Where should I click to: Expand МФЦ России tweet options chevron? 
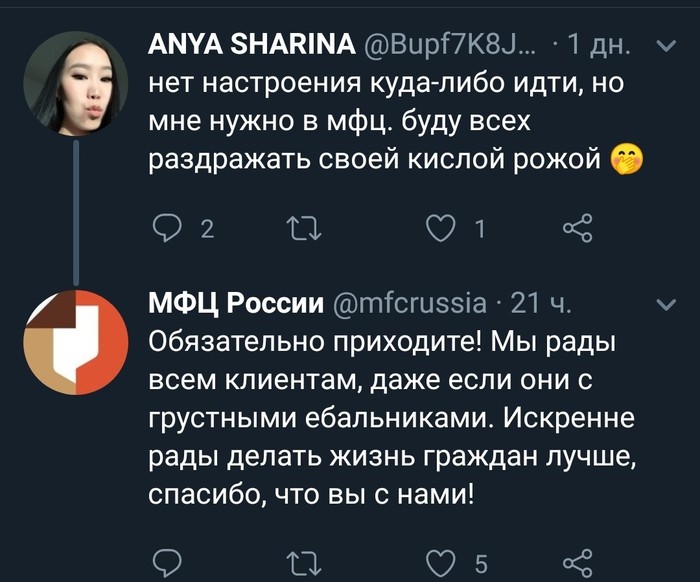coord(663,303)
